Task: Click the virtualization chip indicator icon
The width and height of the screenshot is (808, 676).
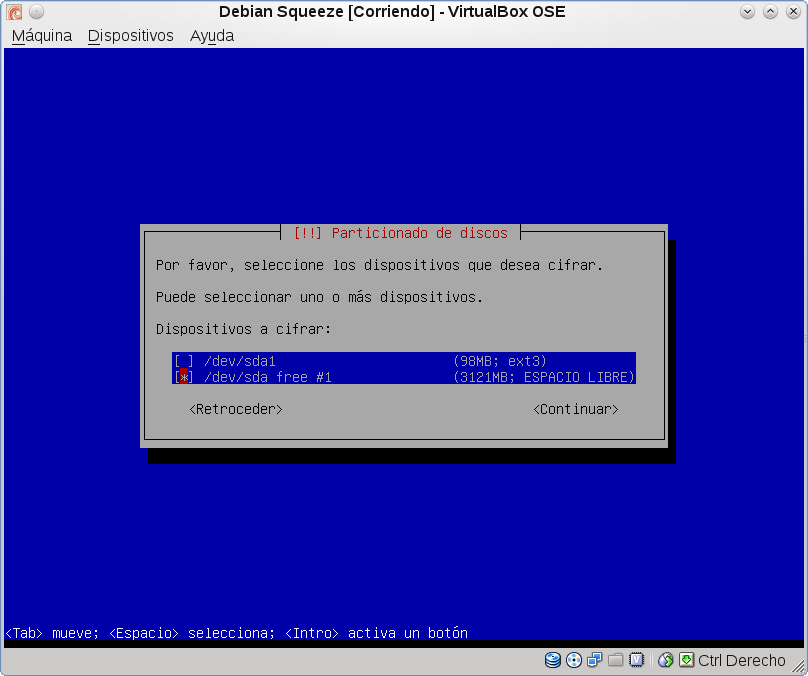Action: click(x=637, y=660)
